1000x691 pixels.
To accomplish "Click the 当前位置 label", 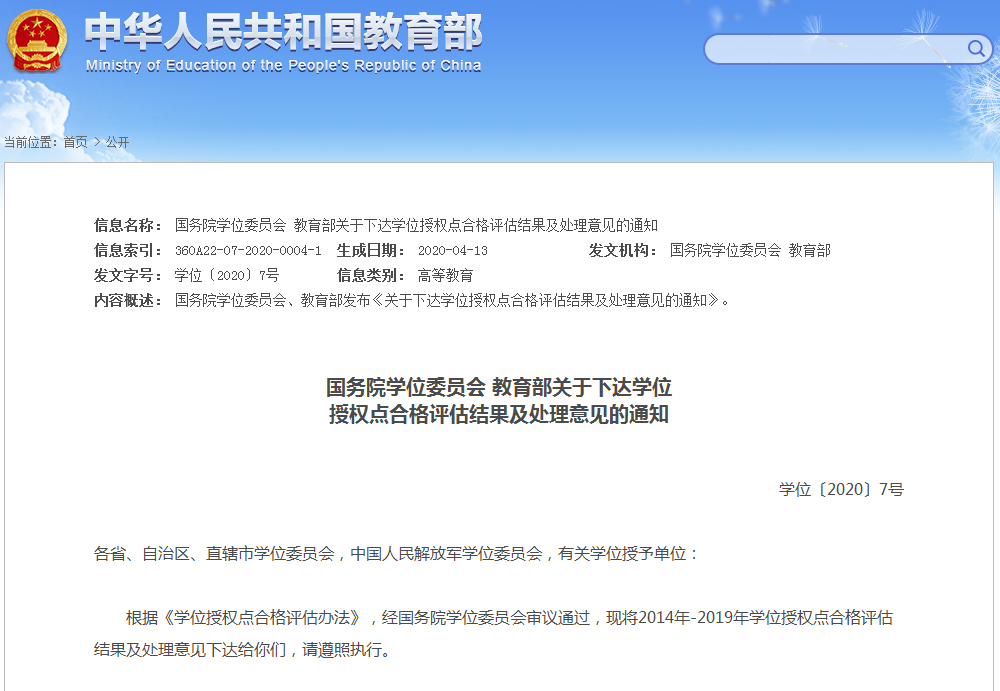I will (x=31, y=143).
